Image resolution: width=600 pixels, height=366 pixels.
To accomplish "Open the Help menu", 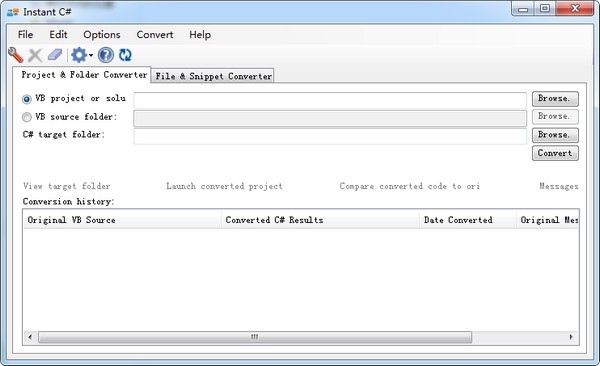I will 200,34.
